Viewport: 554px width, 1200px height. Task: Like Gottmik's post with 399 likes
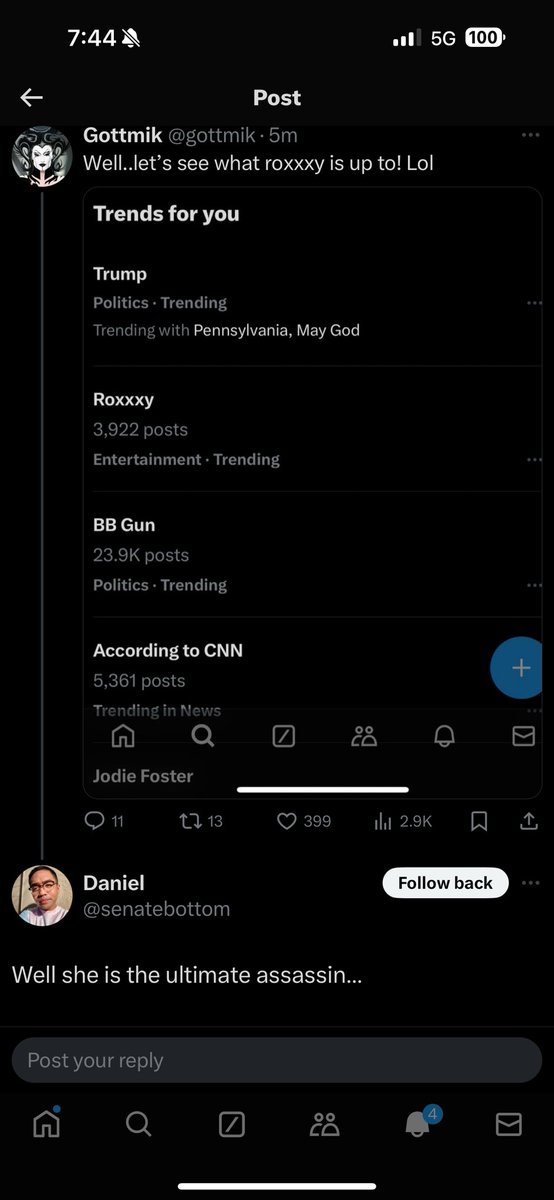[x=303, y=821]
